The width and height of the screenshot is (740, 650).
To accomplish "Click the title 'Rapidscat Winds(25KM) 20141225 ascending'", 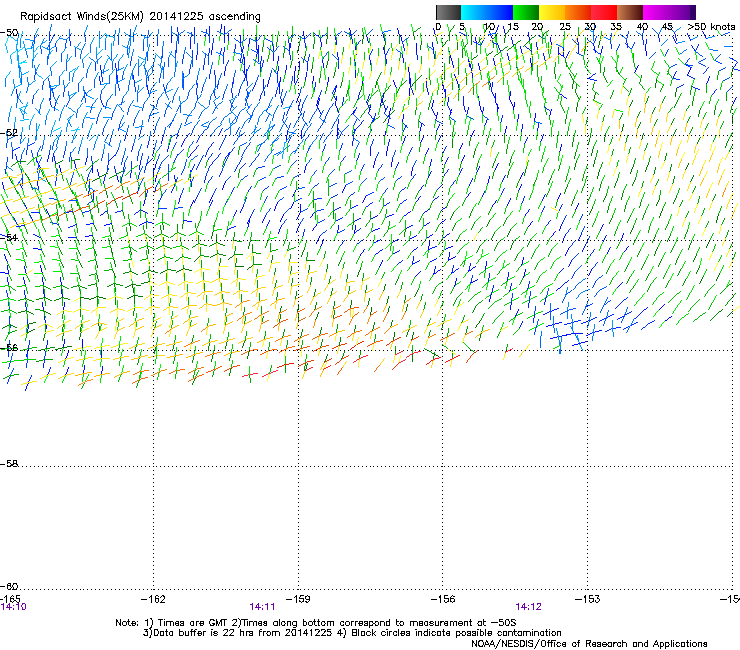I will pos(140,17).
